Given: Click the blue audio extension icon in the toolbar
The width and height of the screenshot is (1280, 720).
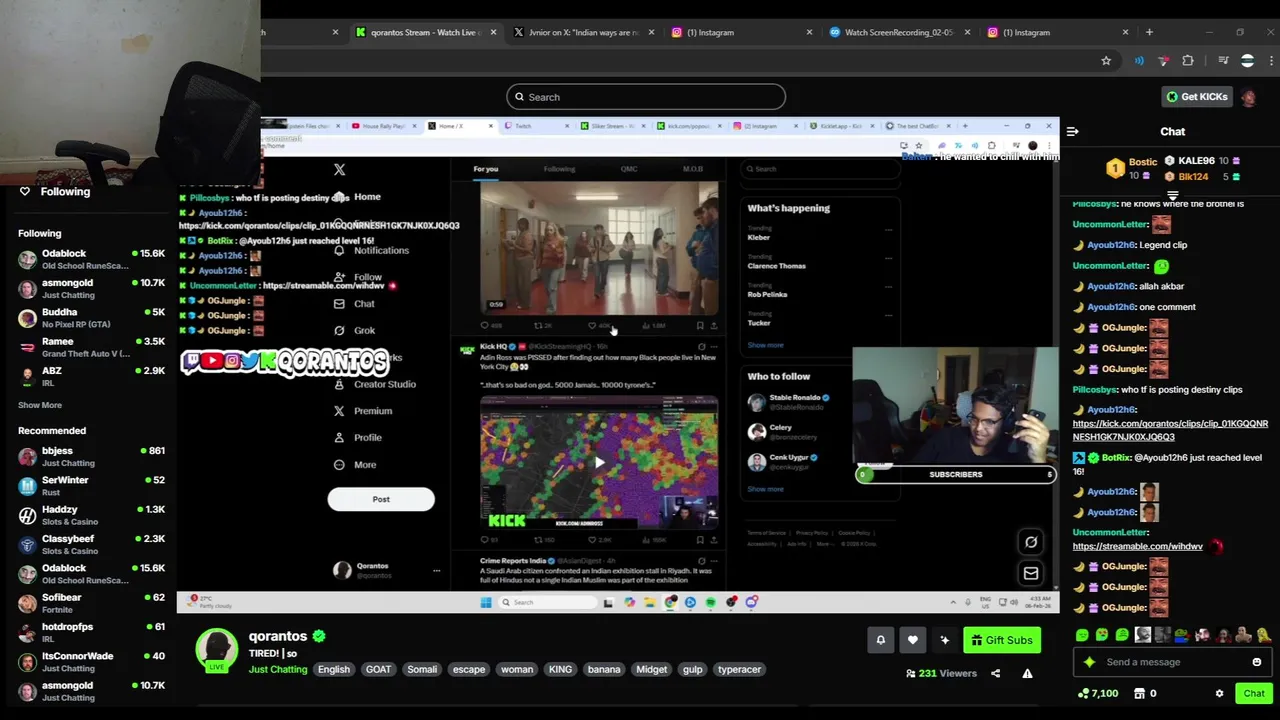Looking at the screenshot, I should pos(1139,61).
